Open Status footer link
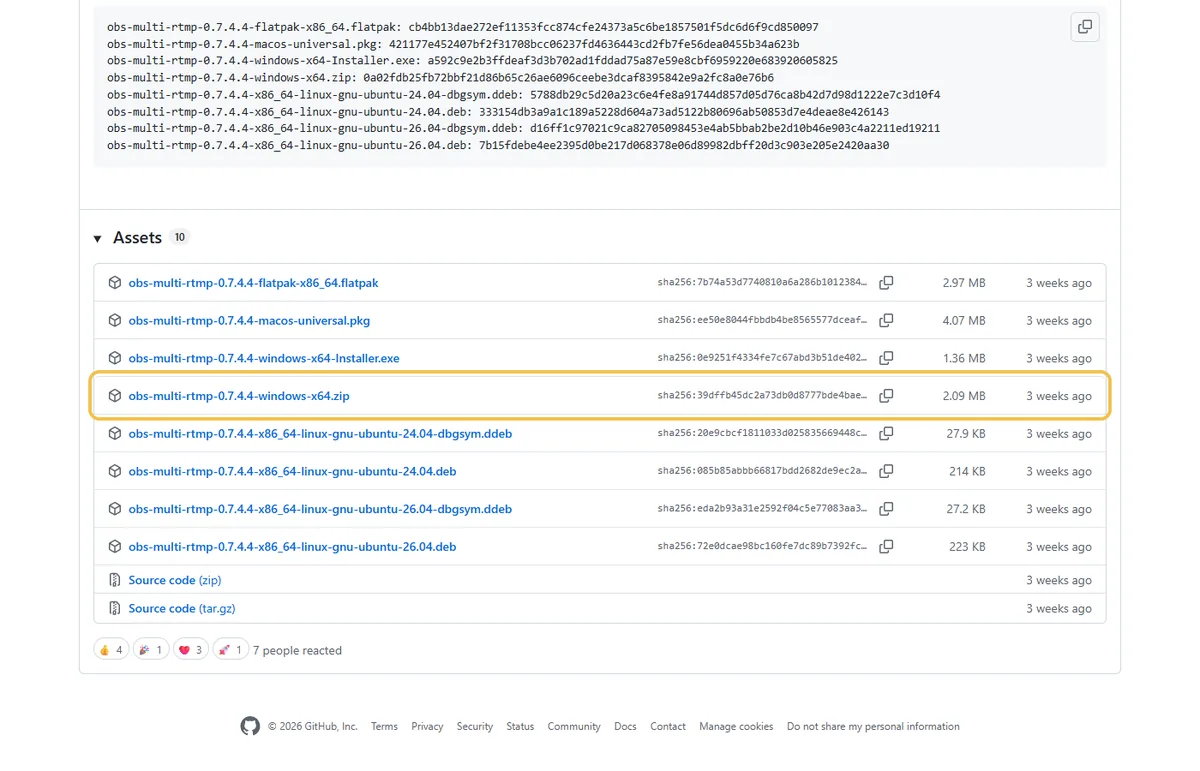 click(520, 727)
